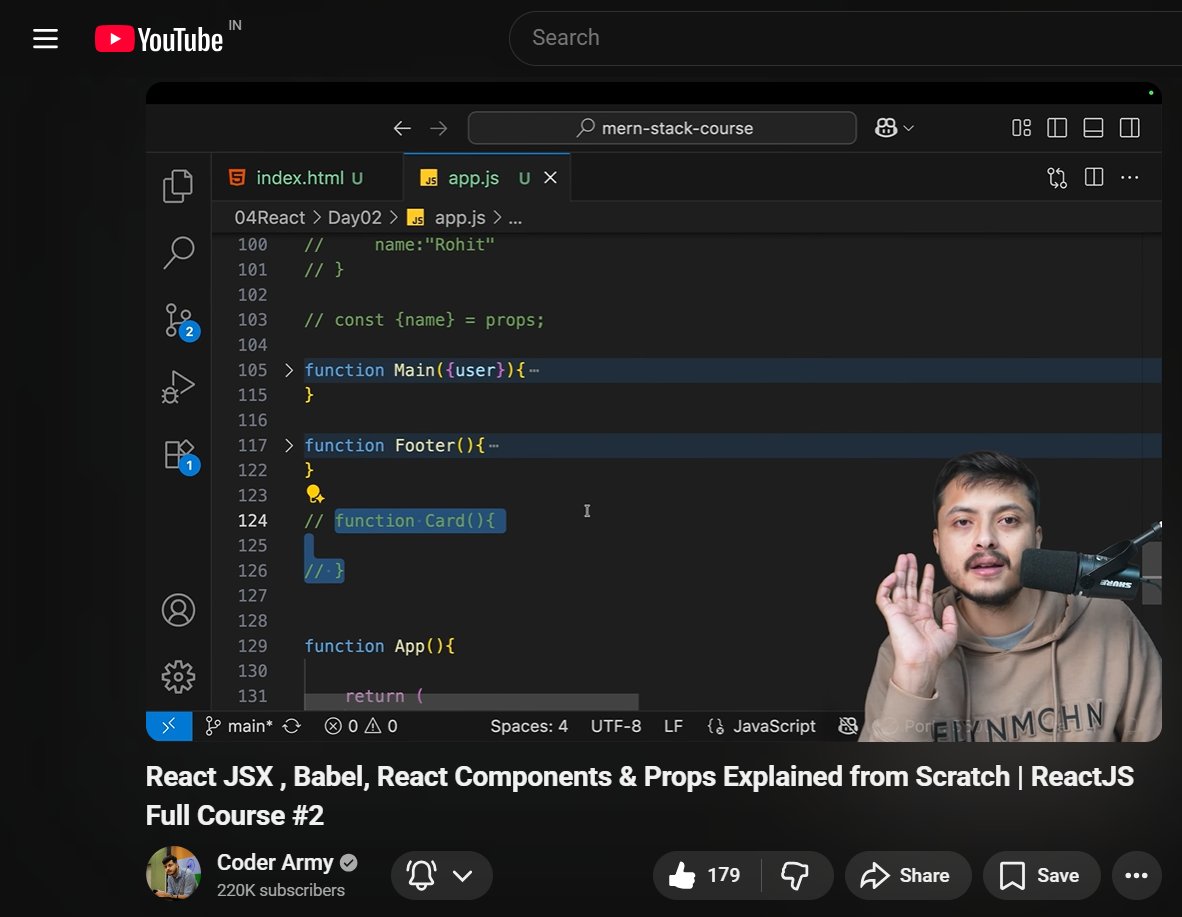The height and width of the screenshot is (917, 1182).
Task: Open the Extensions panel in the activity bar
Action: pyautogui.click(x=179, y=452)
